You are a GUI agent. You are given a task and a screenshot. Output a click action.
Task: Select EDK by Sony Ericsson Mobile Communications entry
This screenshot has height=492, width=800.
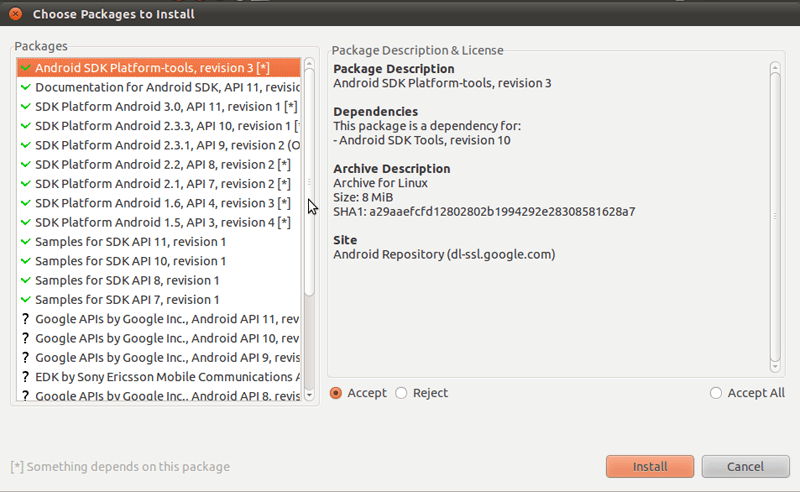click(x=159, y=377)
